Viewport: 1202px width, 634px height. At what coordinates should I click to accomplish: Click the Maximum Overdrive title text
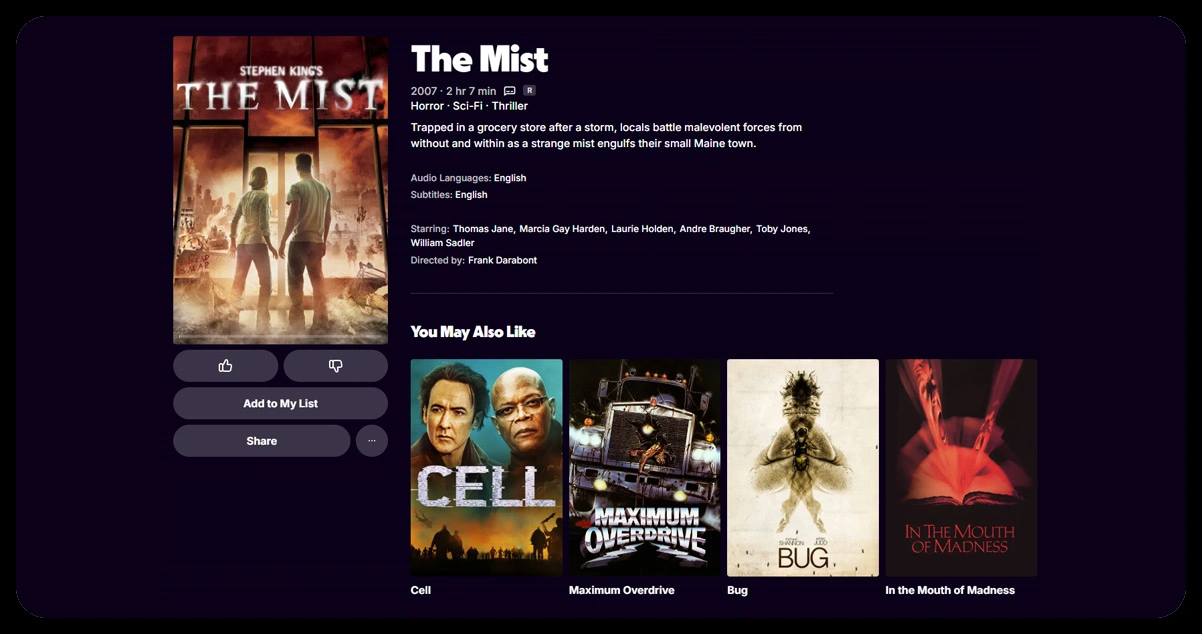click(621, 590)
